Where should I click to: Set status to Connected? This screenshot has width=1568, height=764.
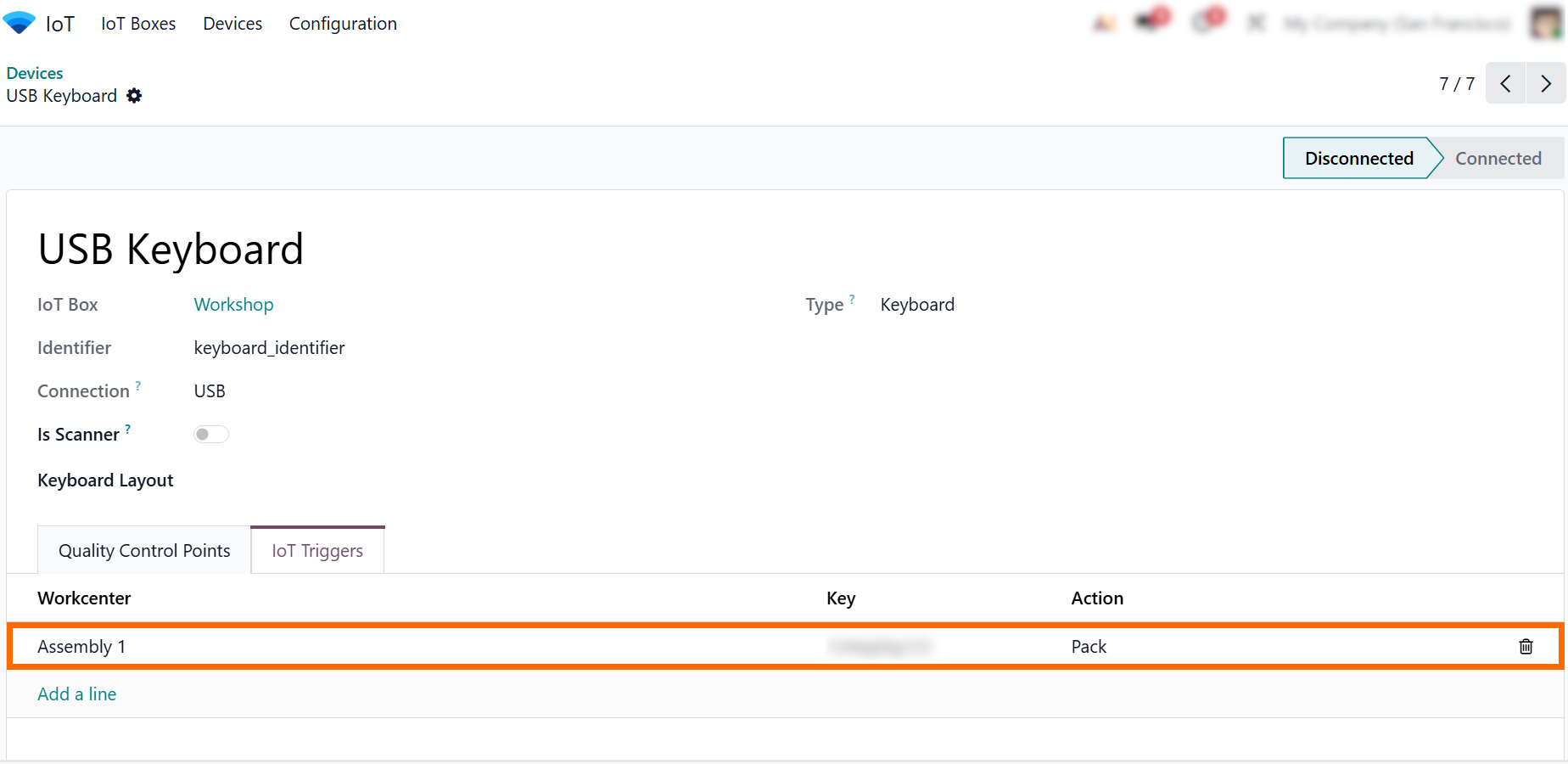point(1498,159)
